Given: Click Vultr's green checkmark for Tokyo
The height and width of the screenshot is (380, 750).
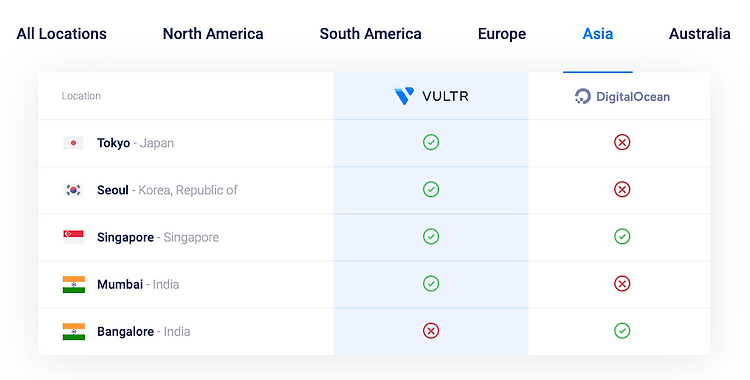Looking at the screenshot, I should 431,142.
